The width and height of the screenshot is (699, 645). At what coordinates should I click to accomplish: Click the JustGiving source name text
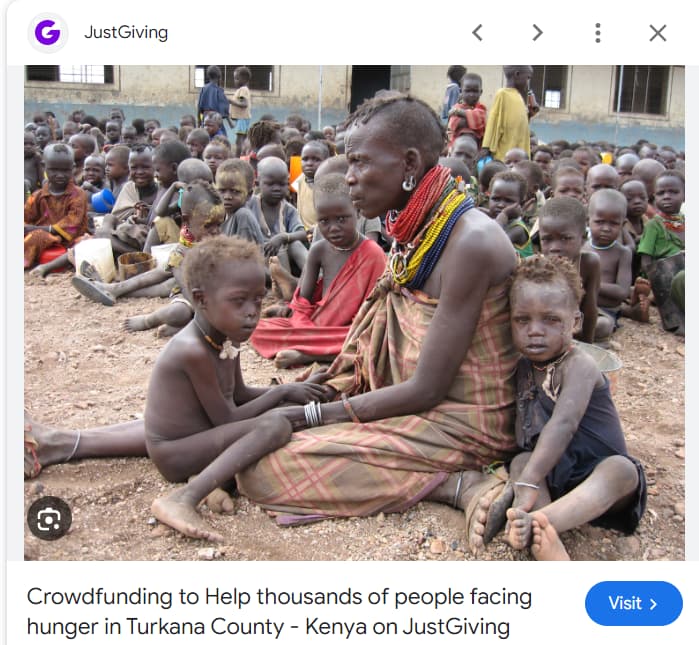[x=126, y=32]
